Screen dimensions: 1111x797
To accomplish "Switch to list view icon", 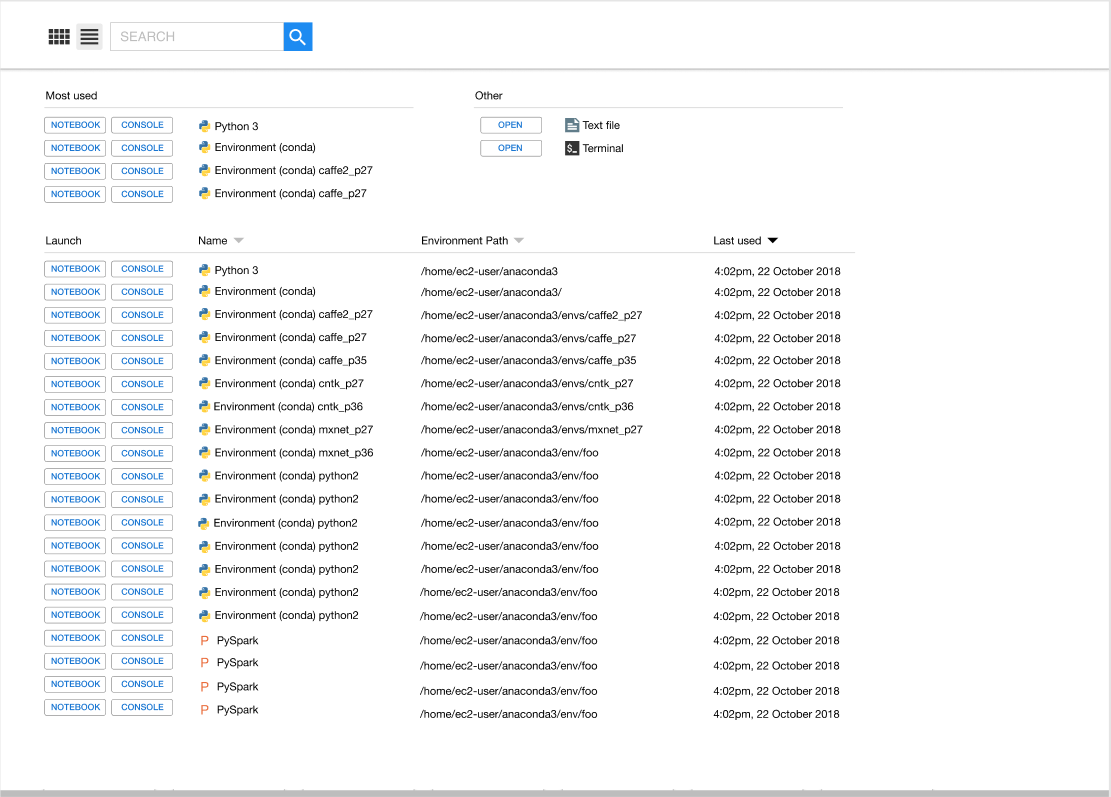I will [89, 37].
